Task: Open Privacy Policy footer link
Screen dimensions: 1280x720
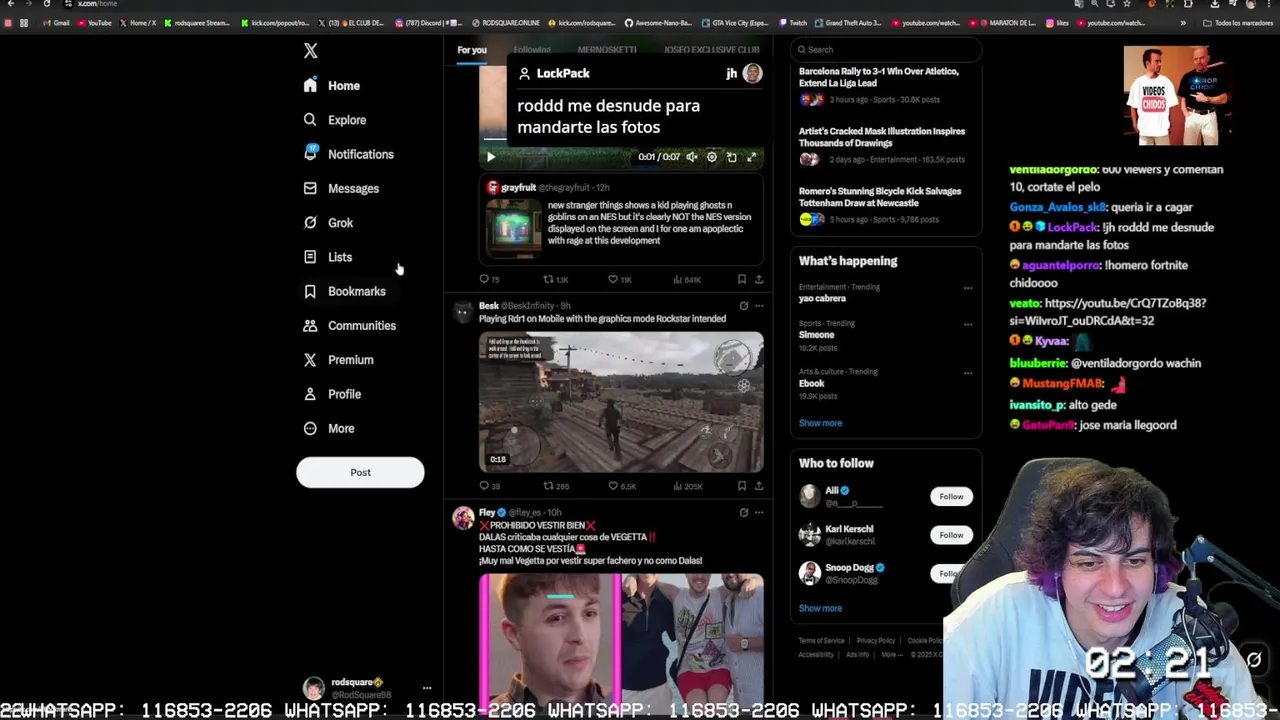Action: point(875,641)
